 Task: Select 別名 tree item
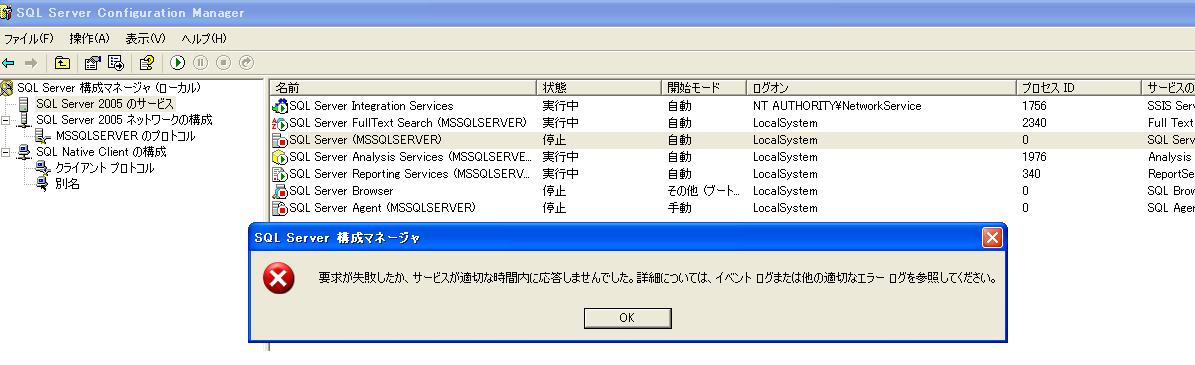pyautogui.click(x=67, y=184)
